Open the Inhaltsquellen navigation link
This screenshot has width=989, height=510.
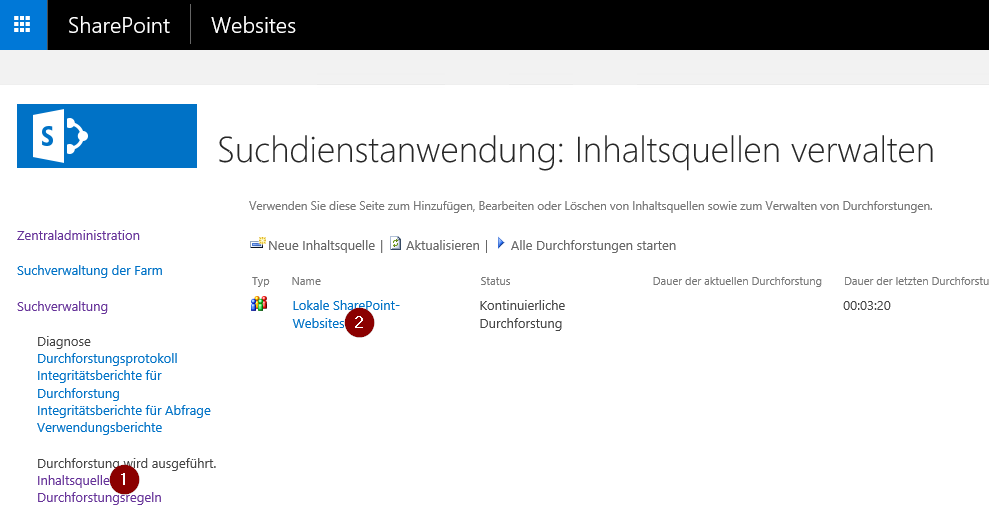point(74,480)
